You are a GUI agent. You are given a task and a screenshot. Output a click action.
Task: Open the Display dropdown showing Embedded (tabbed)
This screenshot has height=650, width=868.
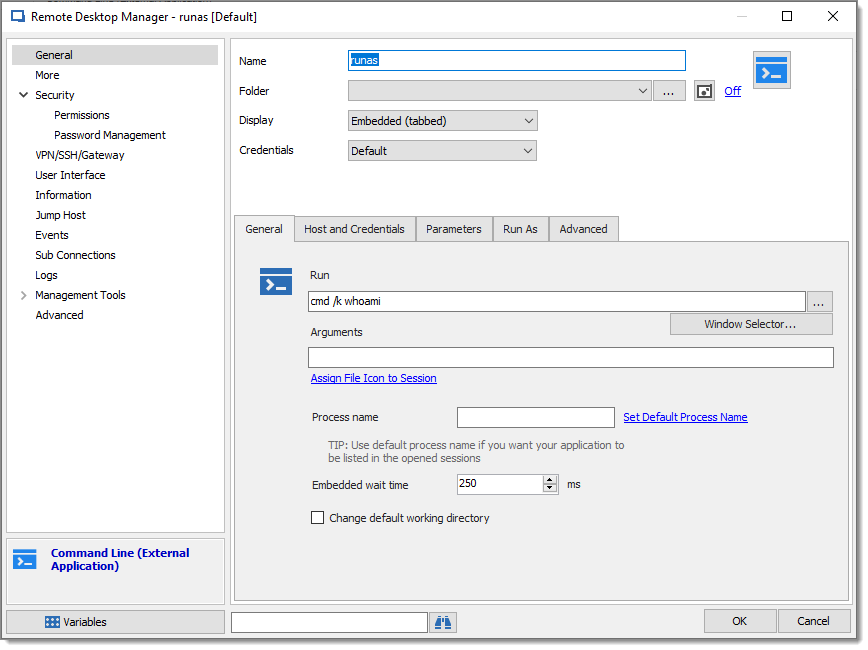coord(443,121)
